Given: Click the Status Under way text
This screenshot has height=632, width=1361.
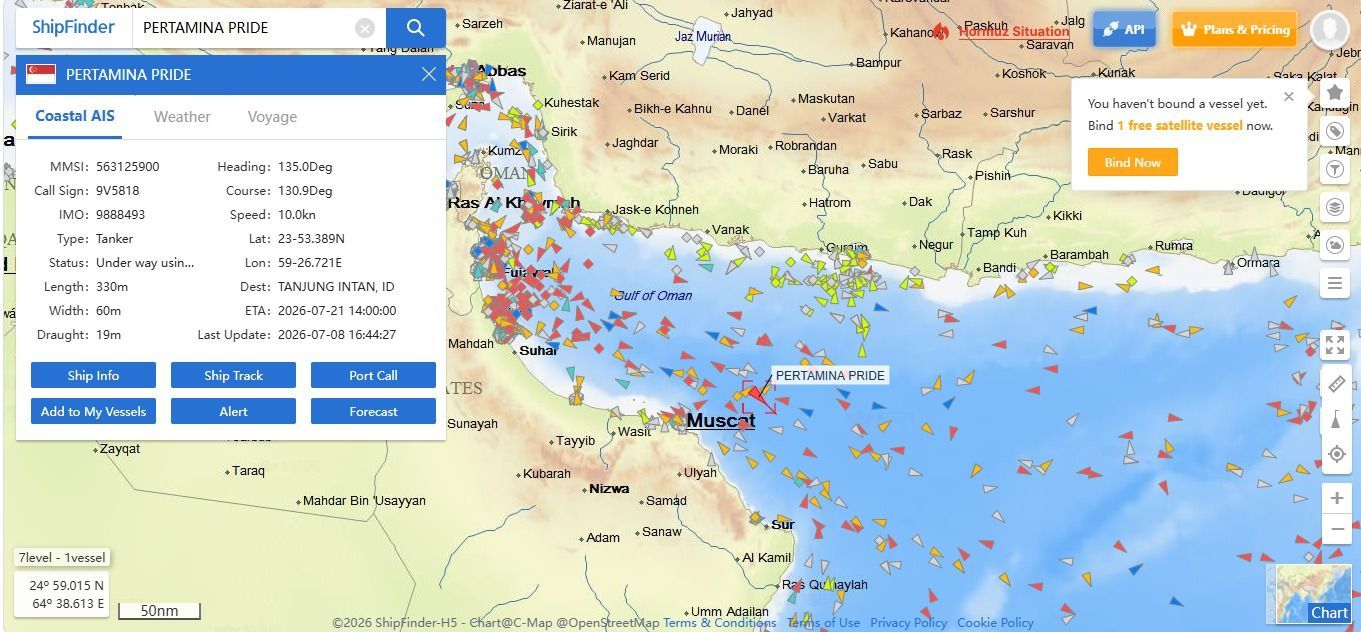Looking at the screenshot, I should [x=145, y=263].
